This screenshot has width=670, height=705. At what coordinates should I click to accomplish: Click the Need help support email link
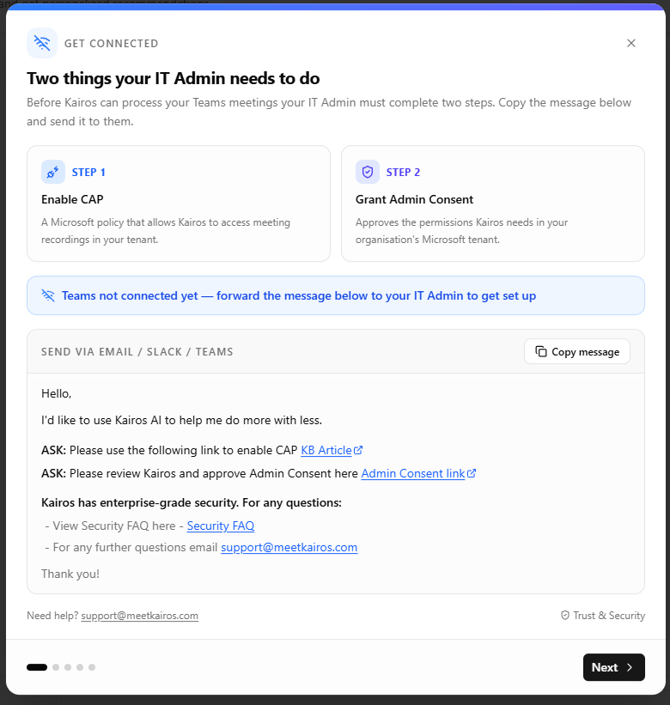coord(139,616)
